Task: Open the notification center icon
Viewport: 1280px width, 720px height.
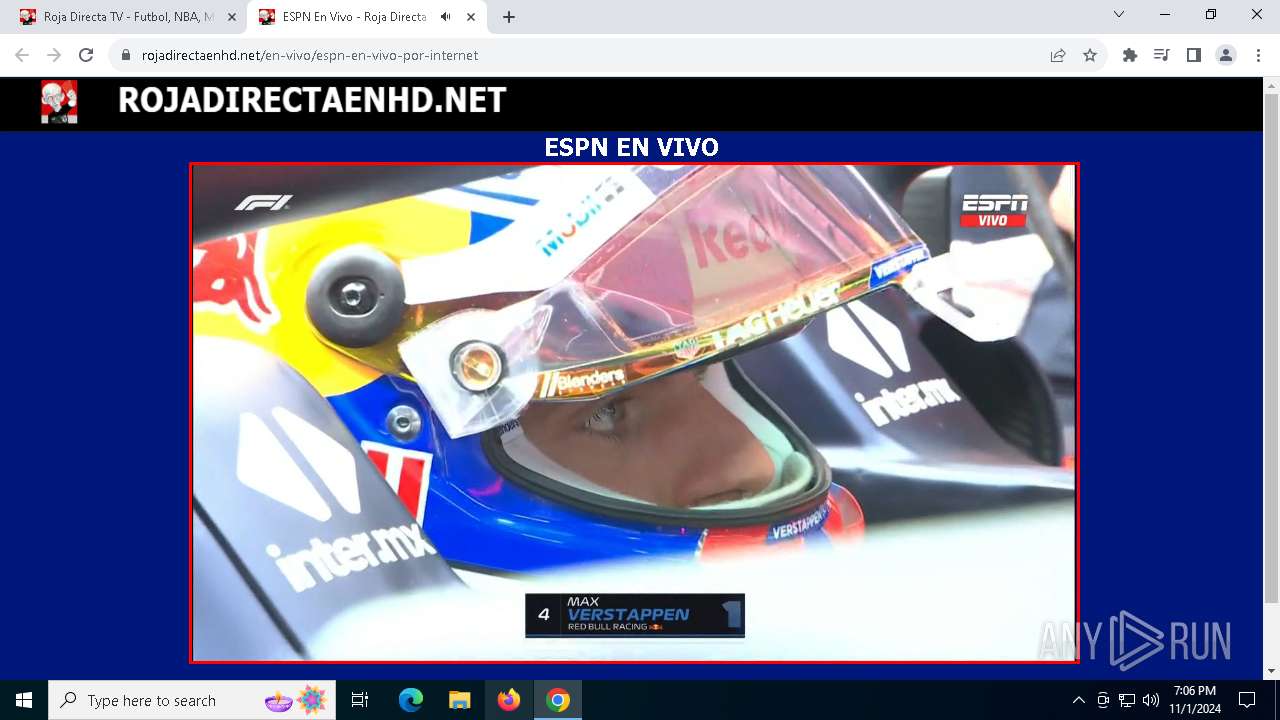Action: point(1247,701)
